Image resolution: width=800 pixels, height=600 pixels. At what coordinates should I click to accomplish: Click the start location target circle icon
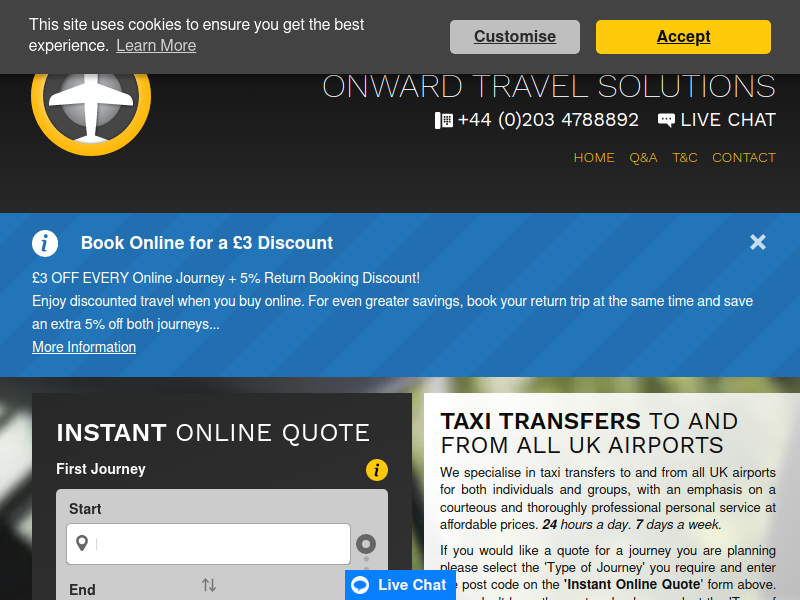pyautogui.click(x=366, y=544)
